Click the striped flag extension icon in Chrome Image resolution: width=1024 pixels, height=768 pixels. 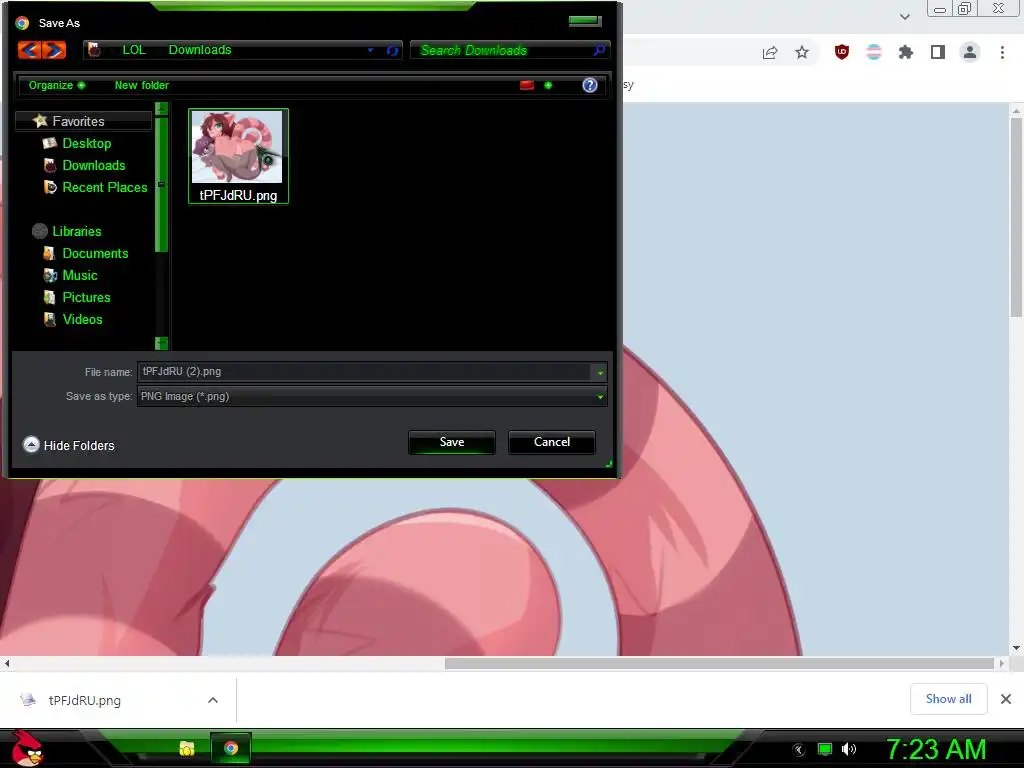pyautogui.click(x=874, y=52)
